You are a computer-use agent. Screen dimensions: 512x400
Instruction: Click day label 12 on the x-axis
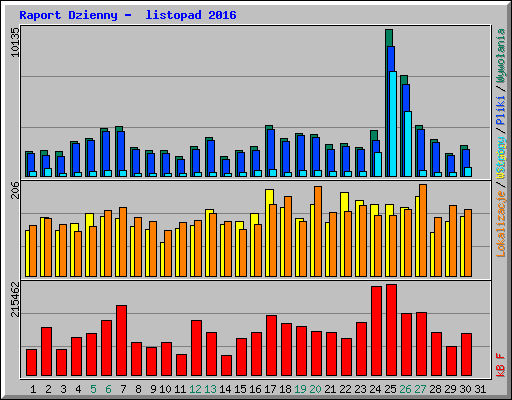(195, 389)
